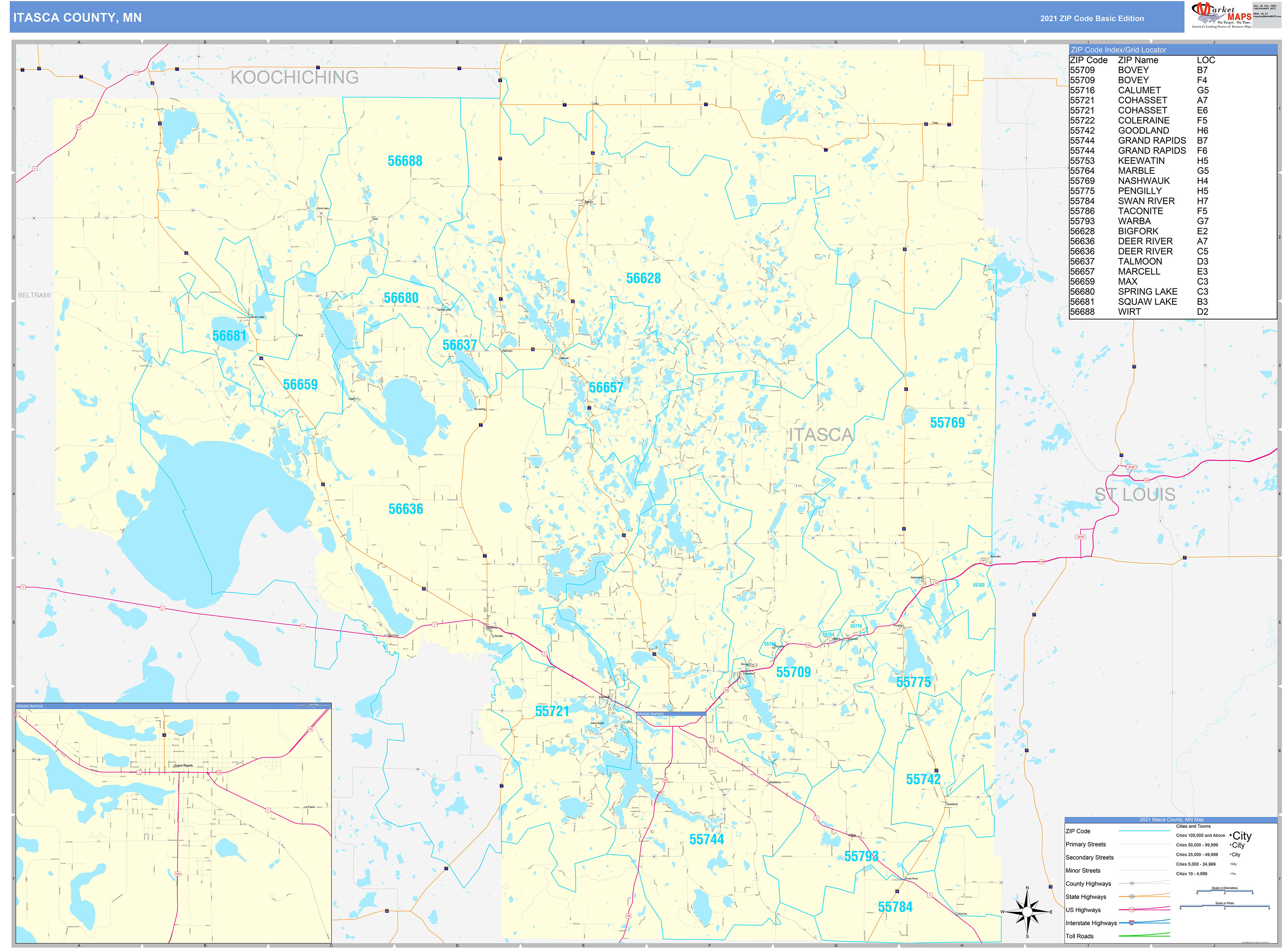Select the 56628 ZIP code label on the map

(x=643, y=278)
